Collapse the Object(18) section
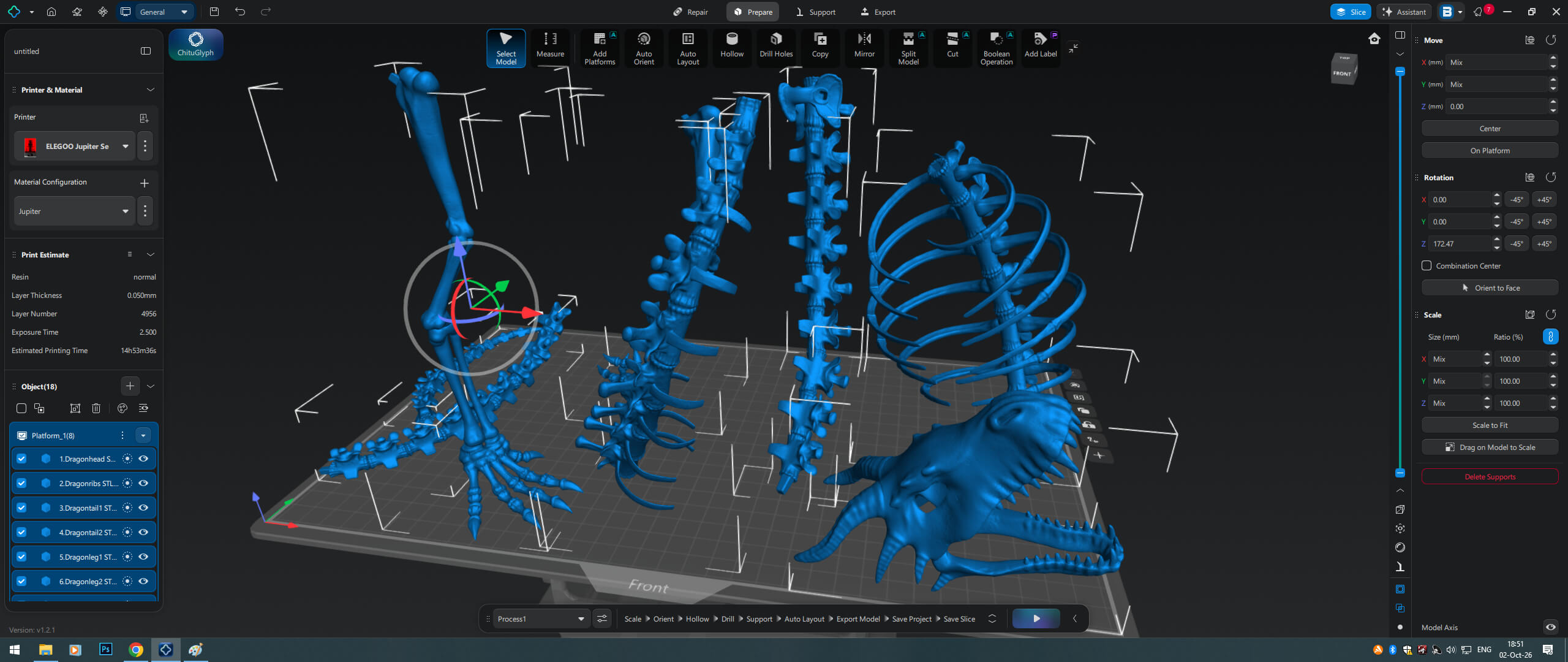The image size is (1568, 662). tap(151, 386)
